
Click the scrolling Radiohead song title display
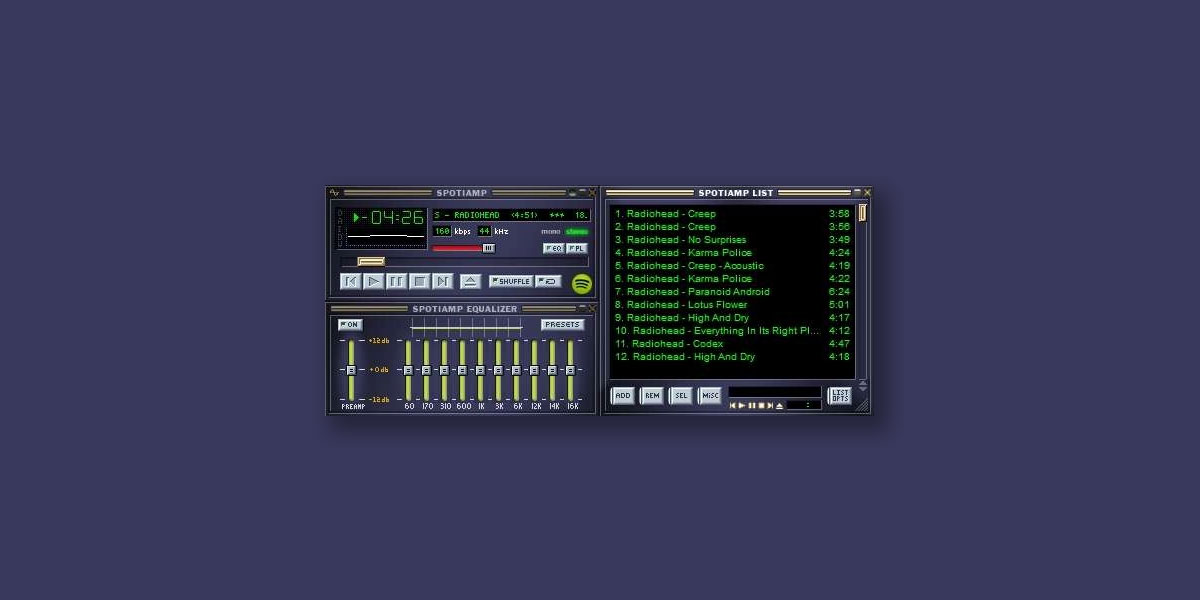click(511, 215)
